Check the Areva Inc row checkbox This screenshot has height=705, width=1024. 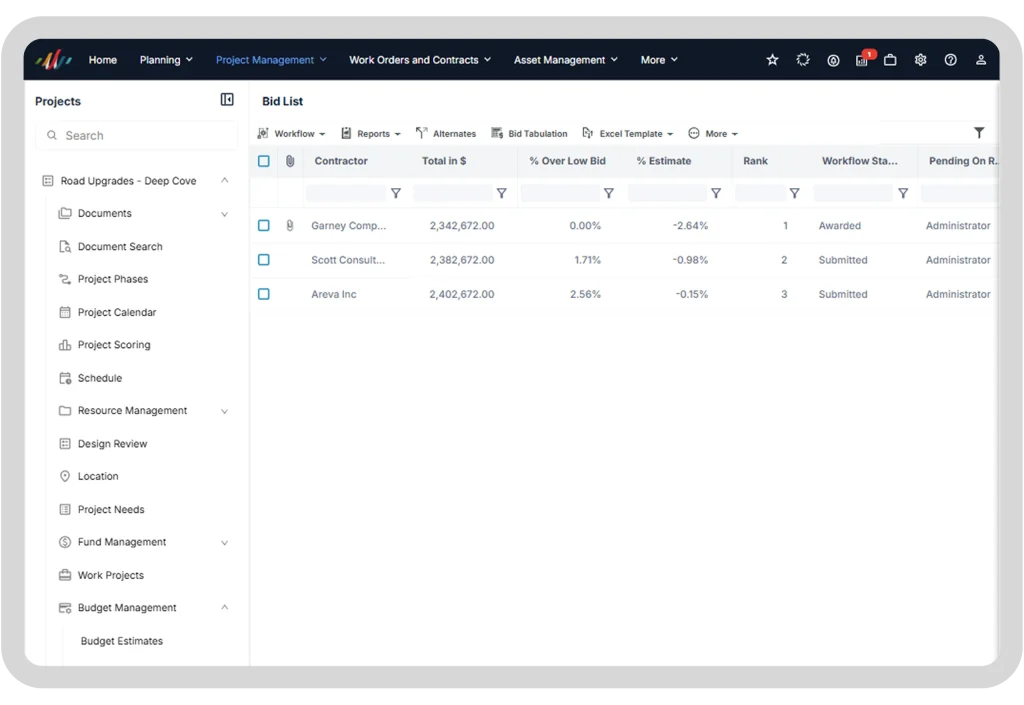click(x=264, y=294)
